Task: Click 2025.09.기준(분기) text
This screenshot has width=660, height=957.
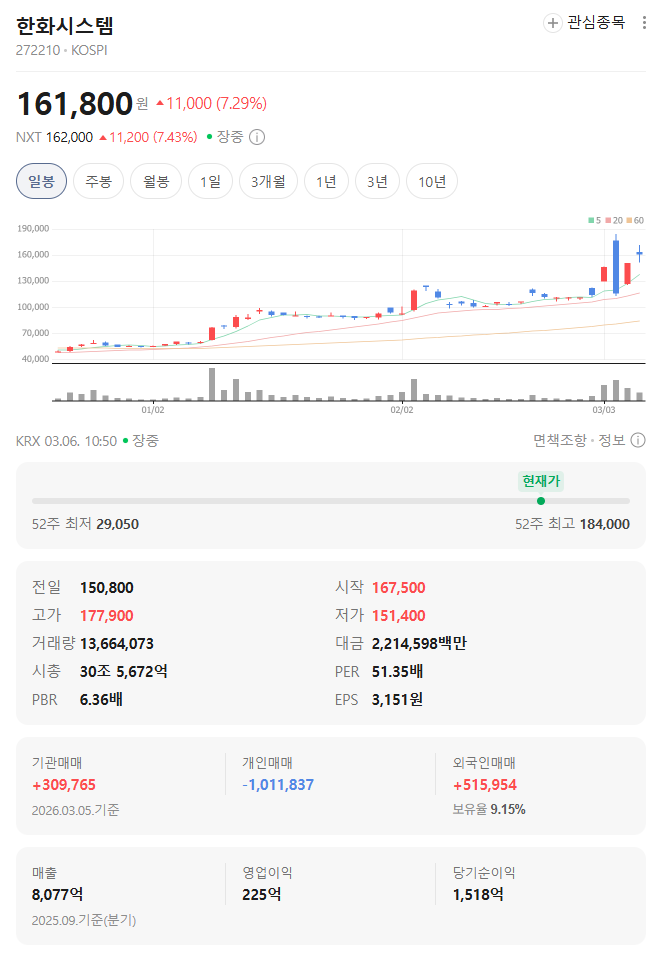Action: pos(84,920)
